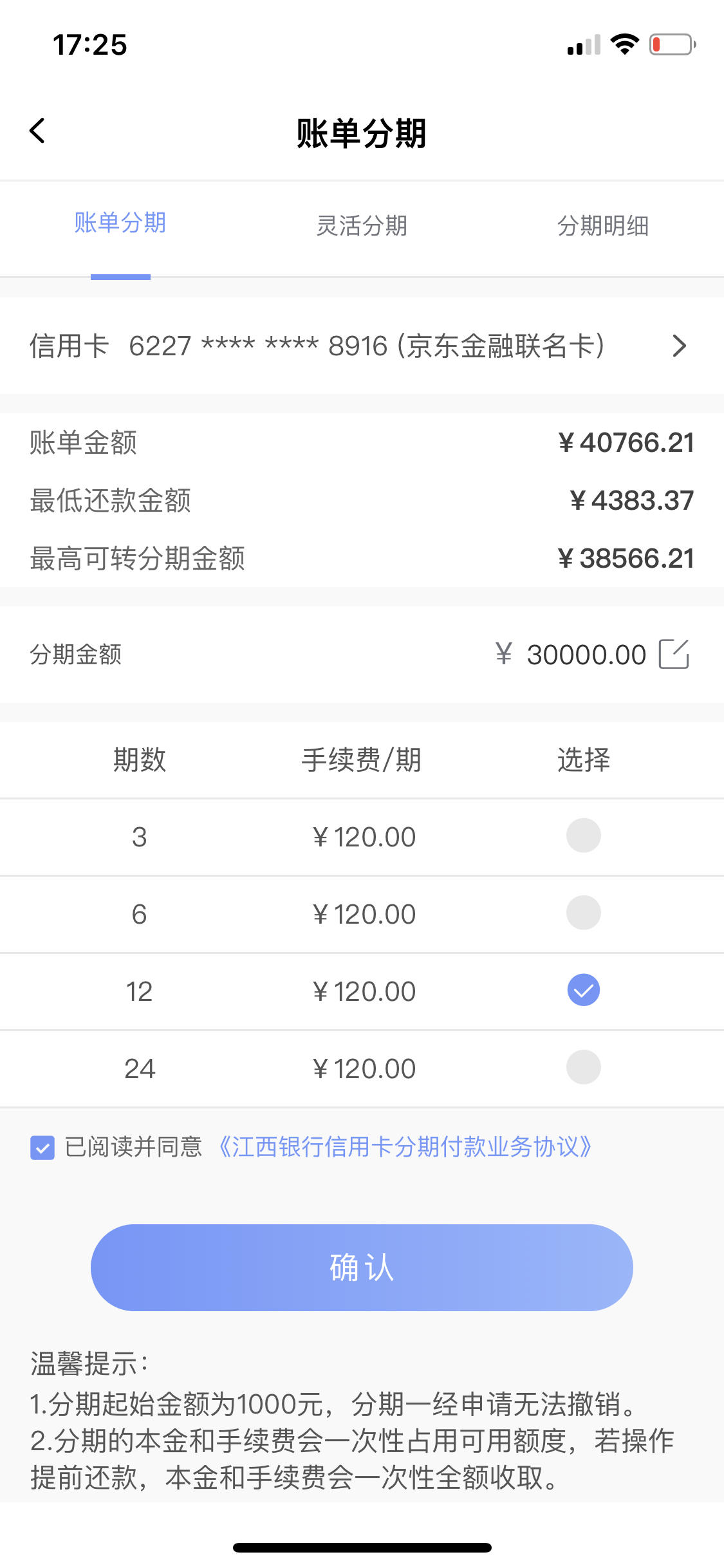Viewport: 724px width, 1568px height.
Task: Switch to the 分期明细 tab
Action: pos(603,225)
